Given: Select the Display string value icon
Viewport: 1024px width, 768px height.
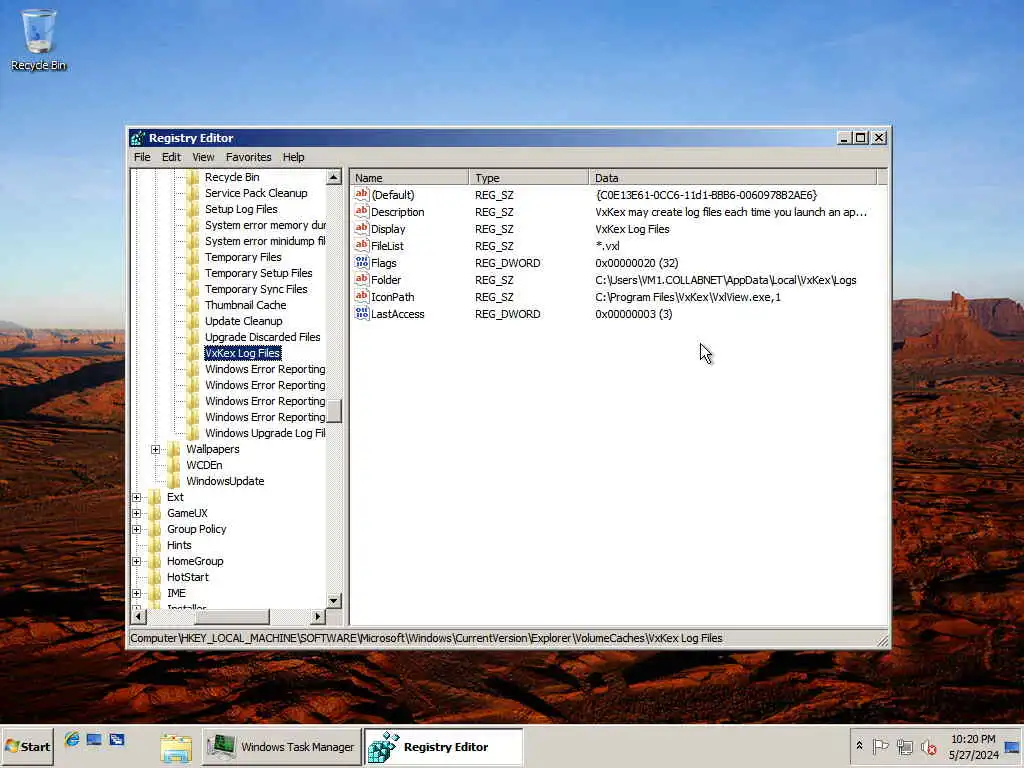Looking at the screenshot, I should pos(361,228).
